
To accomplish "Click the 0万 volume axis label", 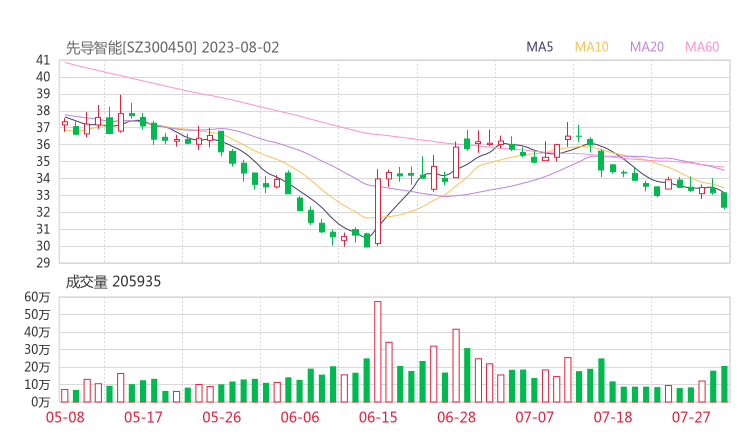I will point(41,402).
